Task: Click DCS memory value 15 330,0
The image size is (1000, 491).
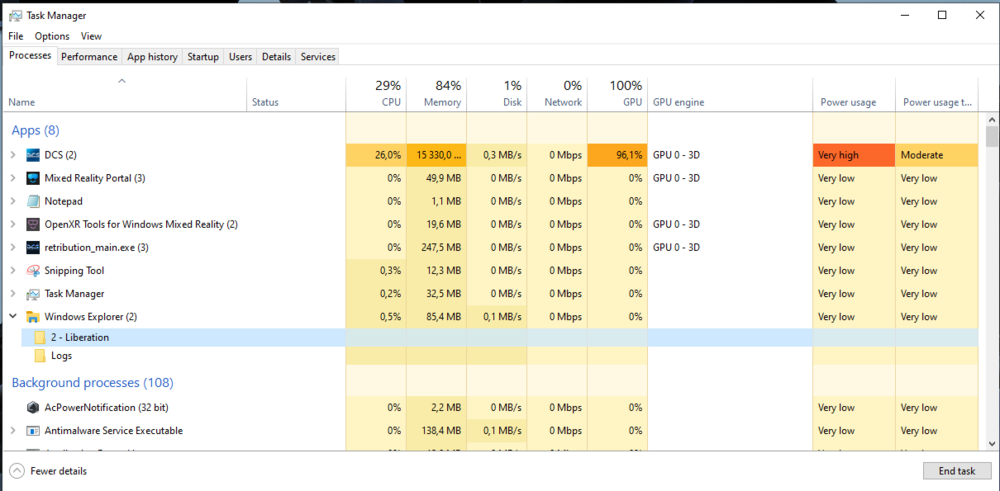Action: point(436,155)
